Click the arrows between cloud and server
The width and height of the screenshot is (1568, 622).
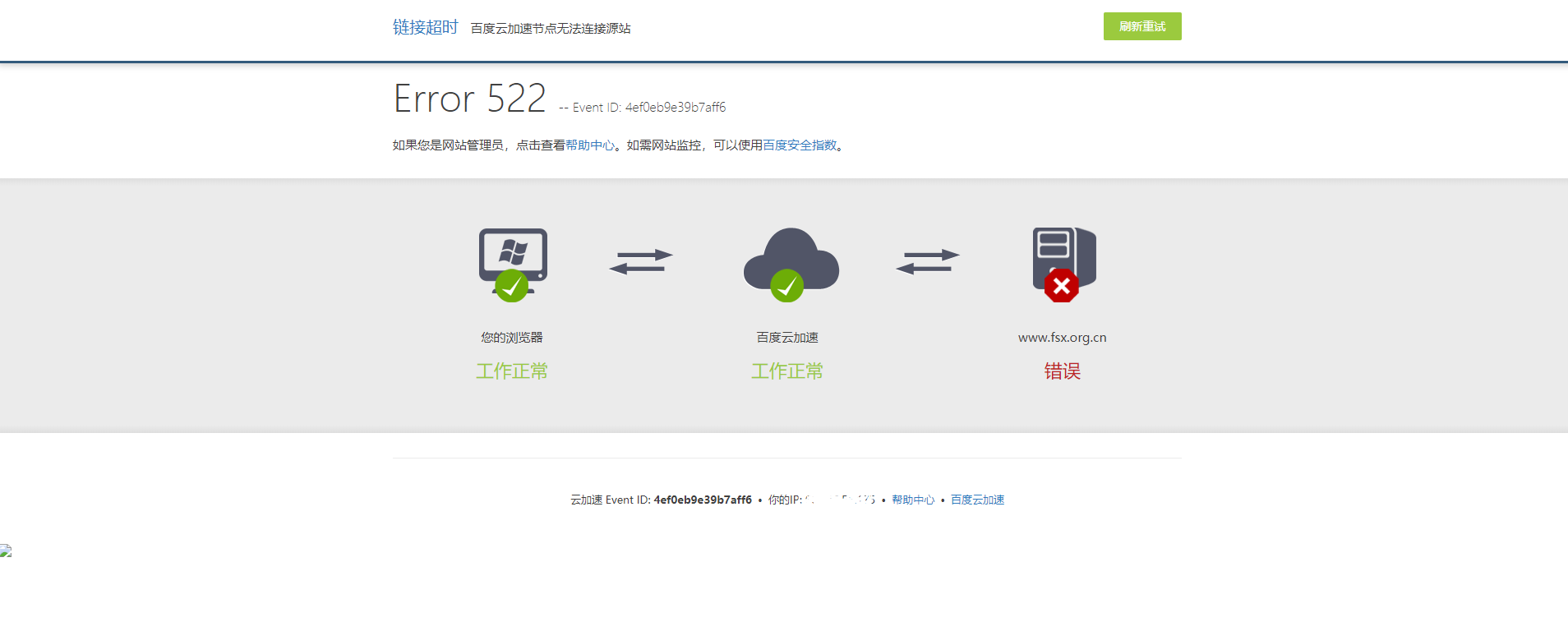[x=928, y=261]
